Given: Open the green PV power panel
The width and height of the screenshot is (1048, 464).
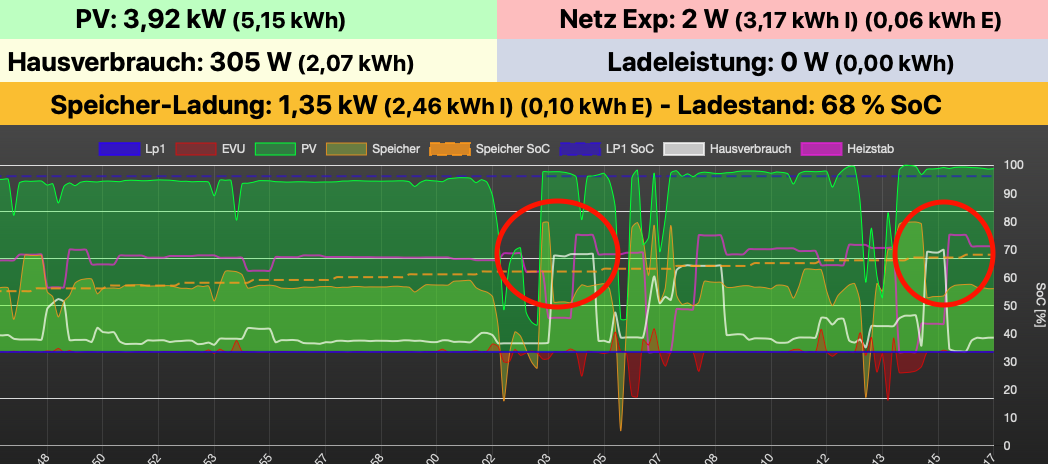Looking at the screenshot, I should click(x=248, y=19).
